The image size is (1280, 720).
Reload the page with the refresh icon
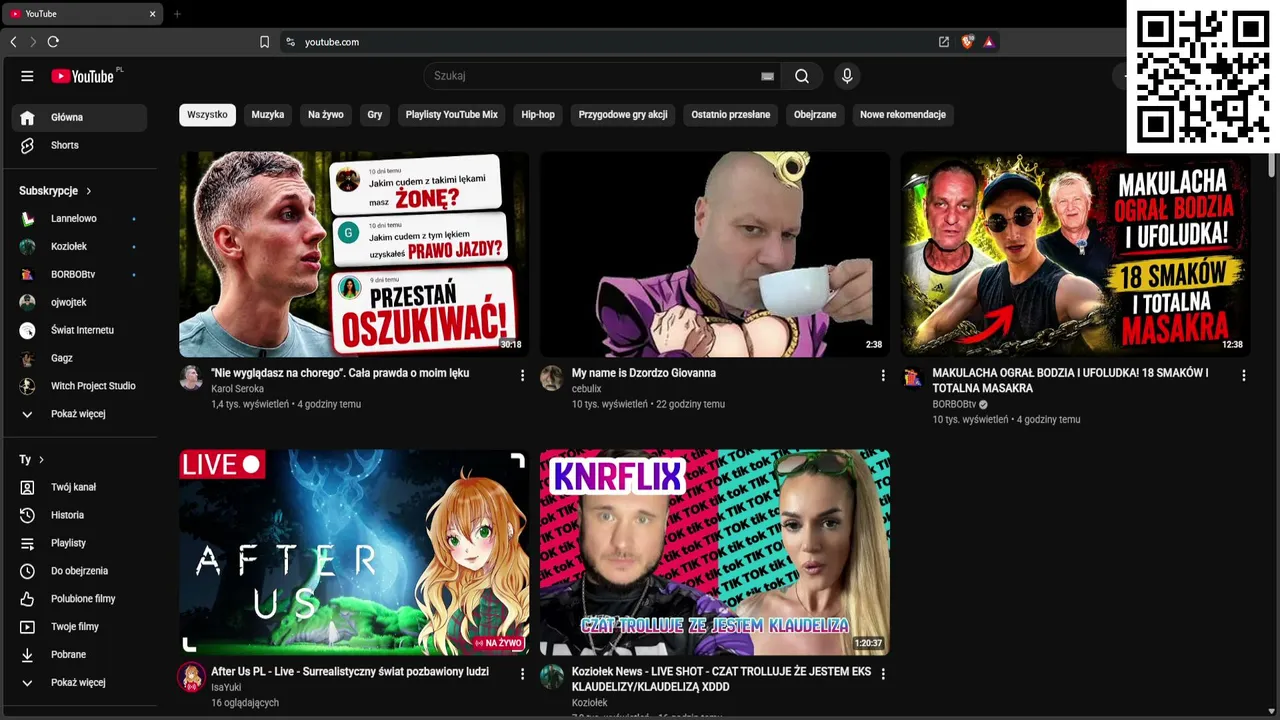(53, 42)
